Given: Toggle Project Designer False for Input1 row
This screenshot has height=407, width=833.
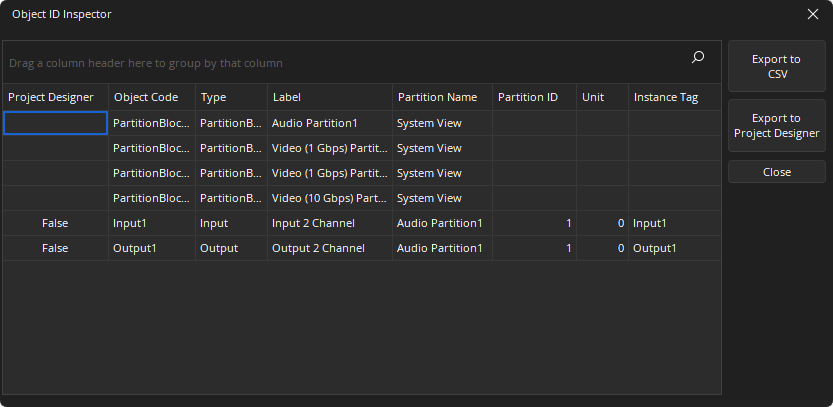Looking at the screenshot, I should point(55,223).
